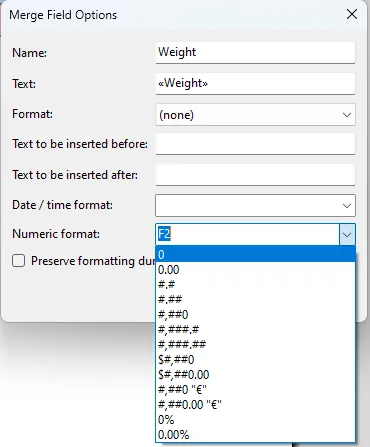Choose the $#,##0 currency format

coord(255,359)
